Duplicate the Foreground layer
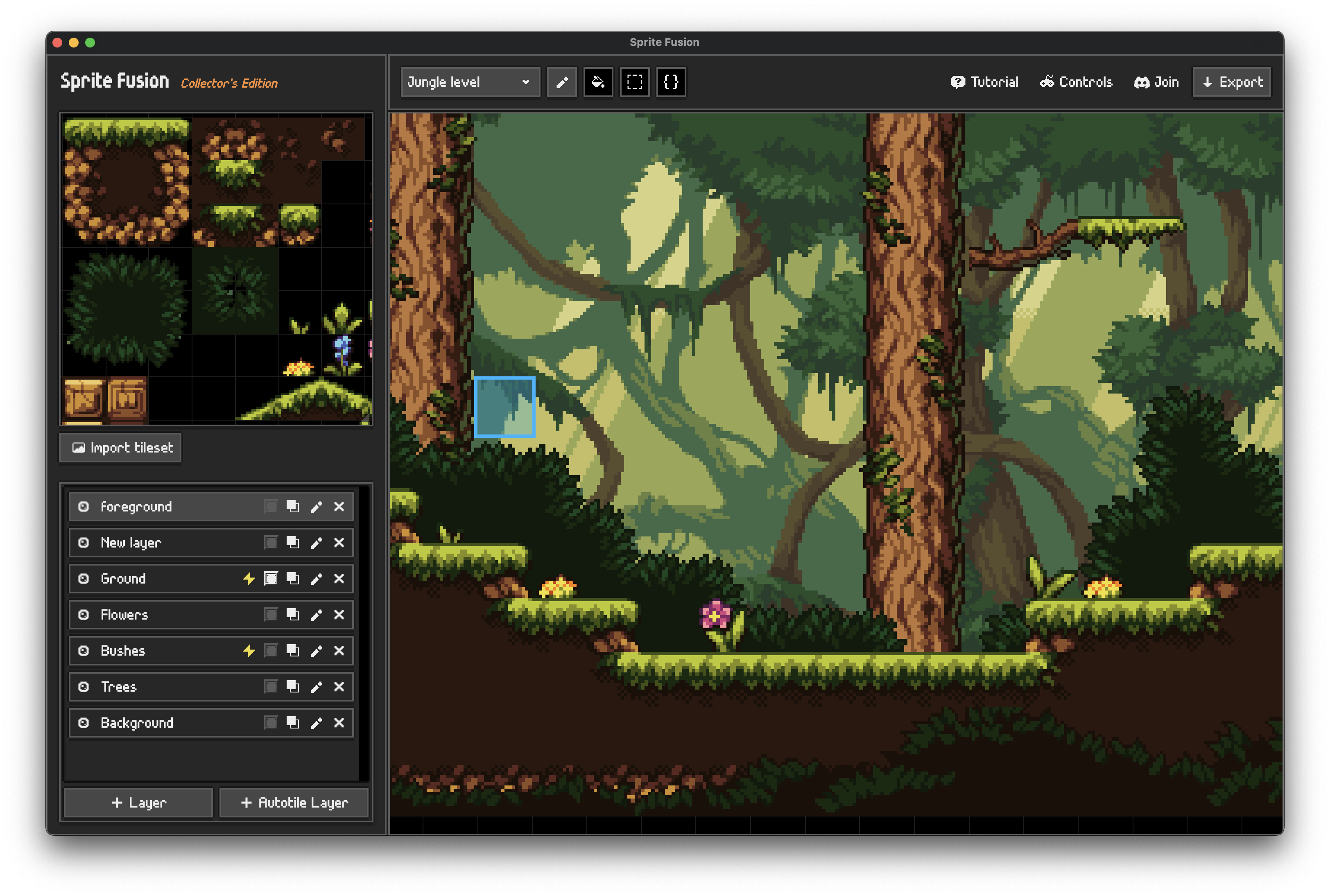 (292, 507)
